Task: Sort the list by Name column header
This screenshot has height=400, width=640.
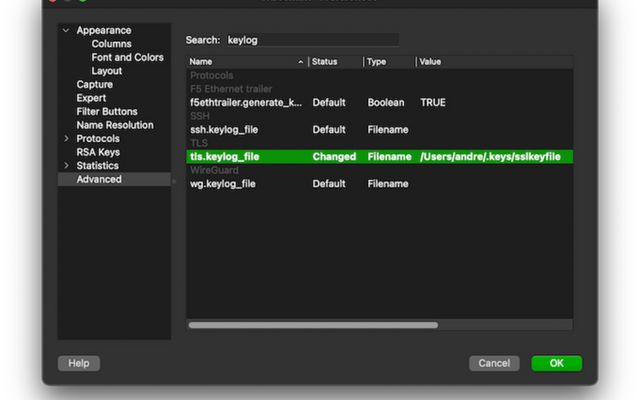Action: pos(246,62)
